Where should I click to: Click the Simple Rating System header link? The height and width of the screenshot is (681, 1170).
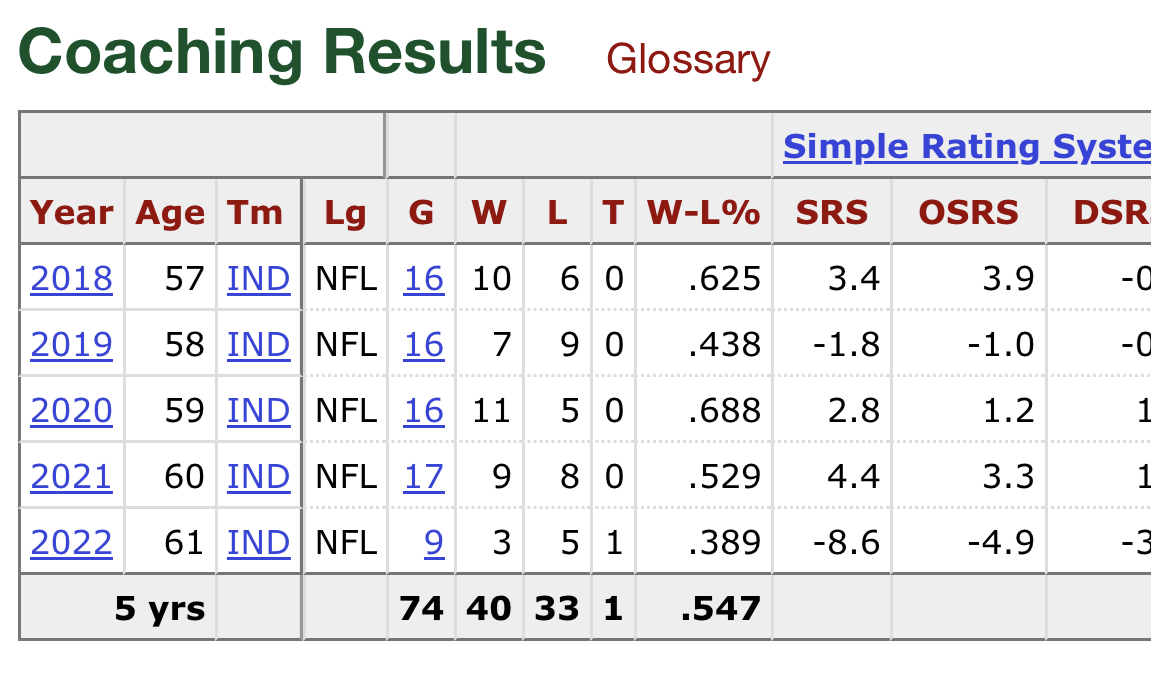pos(966,147)
